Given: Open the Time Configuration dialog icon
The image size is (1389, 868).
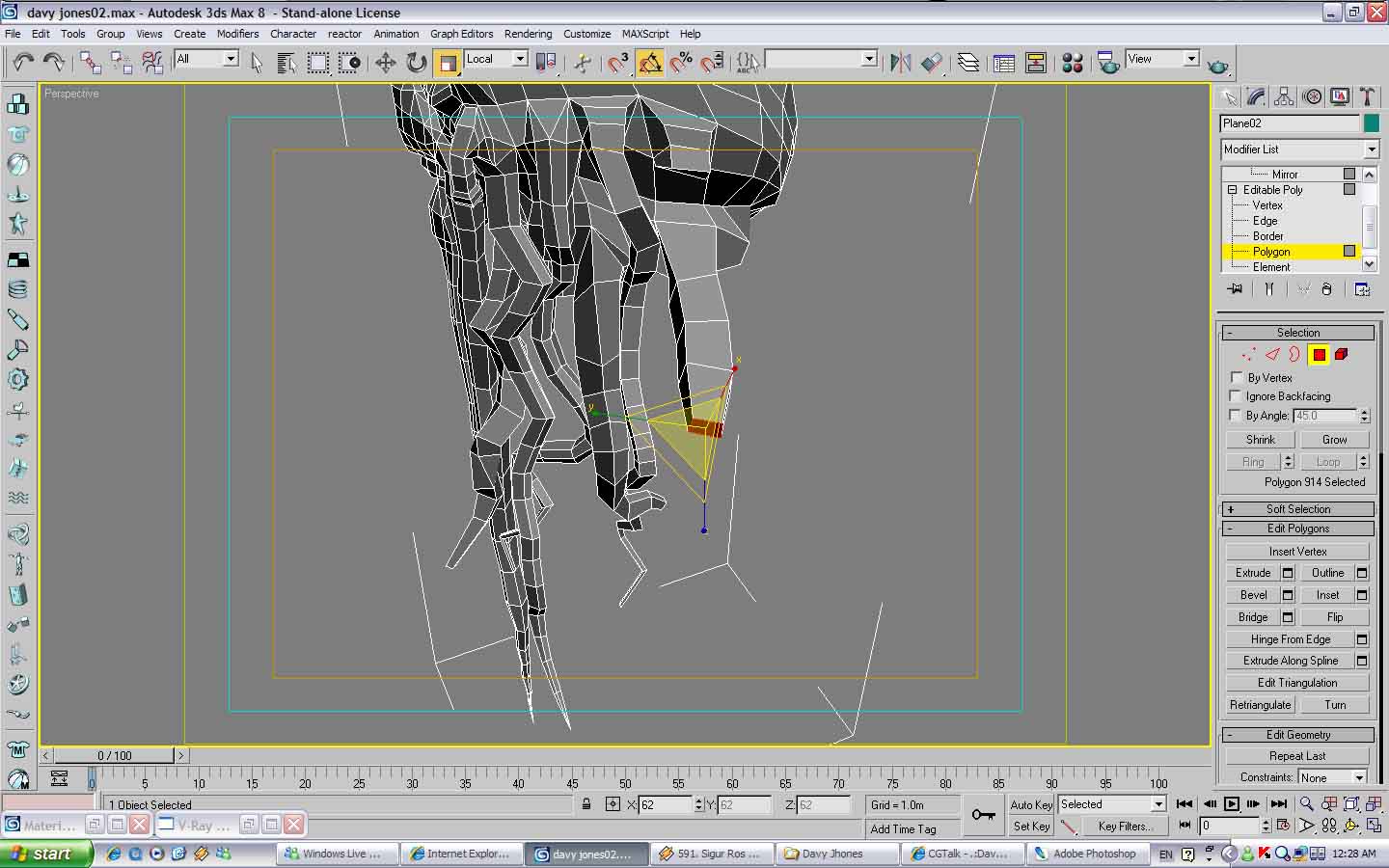Looking at the screenshot, I should [x=1283, y=826].
